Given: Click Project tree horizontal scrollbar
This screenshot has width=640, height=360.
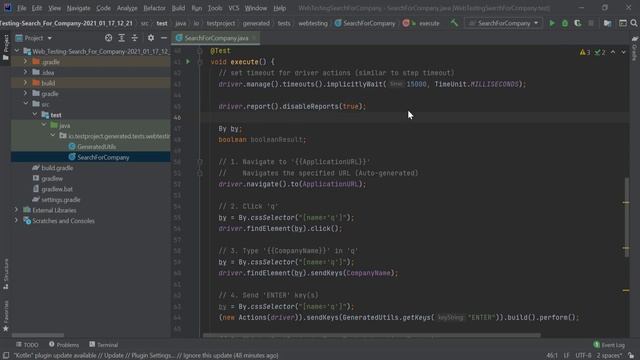Looking at the screenshot, I should click(38, 336).
